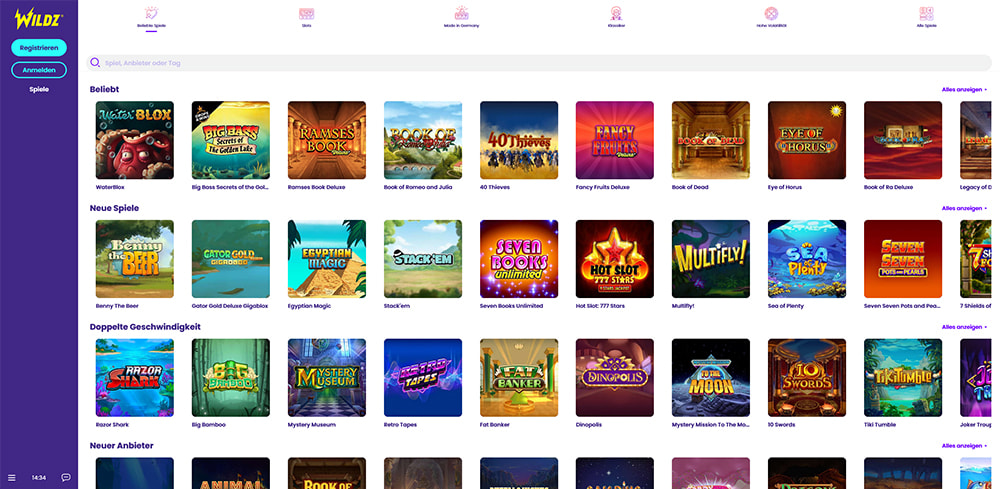Expand 'Alles anzeigen' for the Beliebt row
This screenshot has height=489, width=1000.
(964, 90)
